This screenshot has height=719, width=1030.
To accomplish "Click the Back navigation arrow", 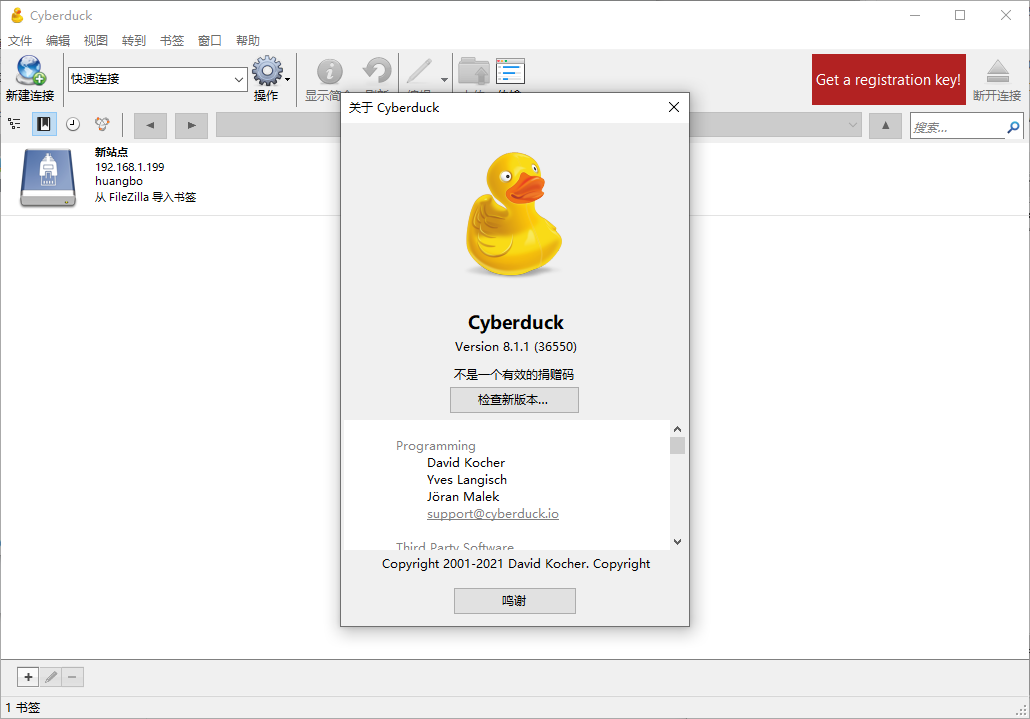I will (150, 125).
